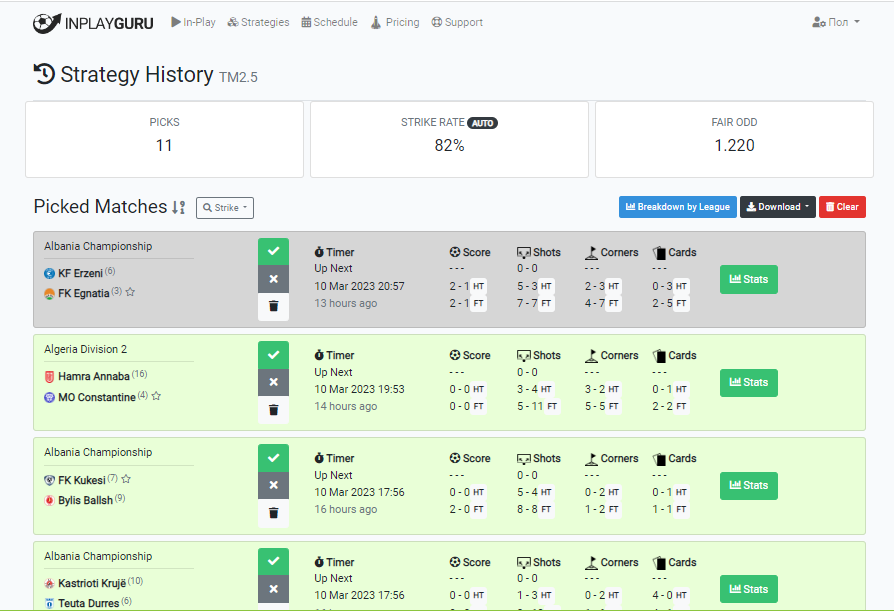The height and width of the screenshot is (611, 894).
Task: Delete the KF Erzeni pick with trash icon
Action: click(x=273, y=307)
